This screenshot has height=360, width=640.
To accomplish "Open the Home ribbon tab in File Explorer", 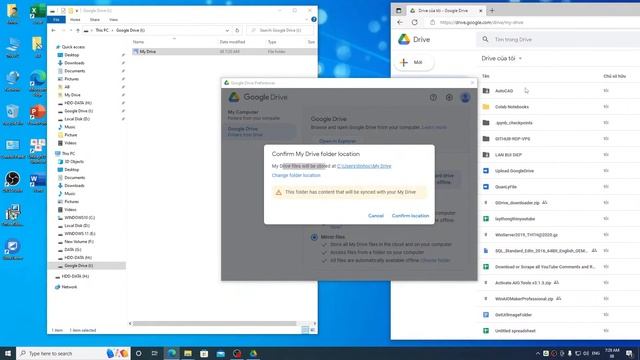I will (75, 20).
